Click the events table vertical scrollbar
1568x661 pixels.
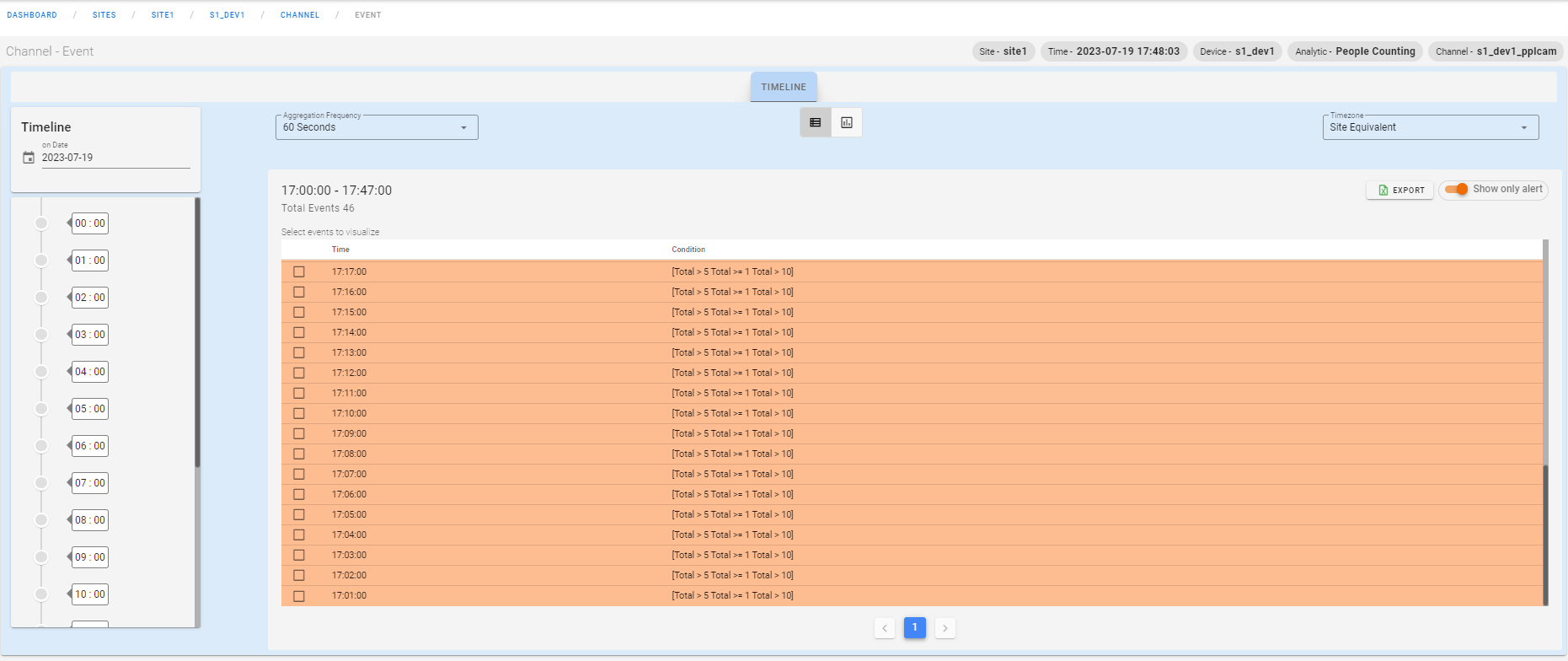1545,533
